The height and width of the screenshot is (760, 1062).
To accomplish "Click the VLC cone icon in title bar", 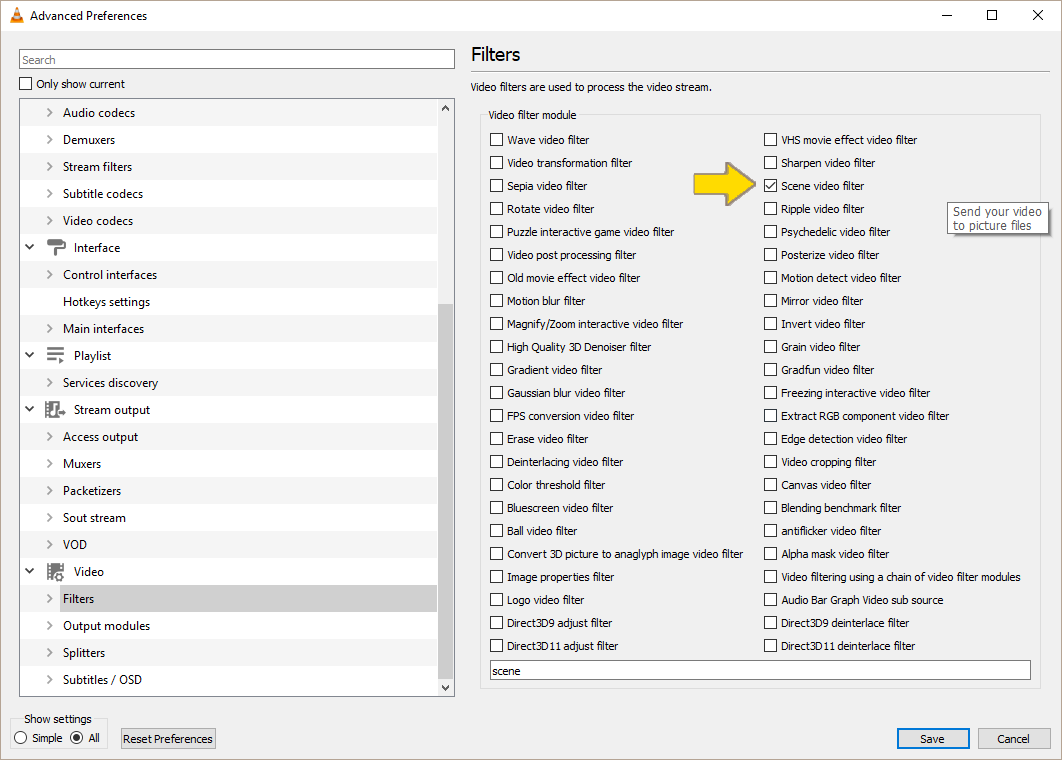I will point(16,15).
